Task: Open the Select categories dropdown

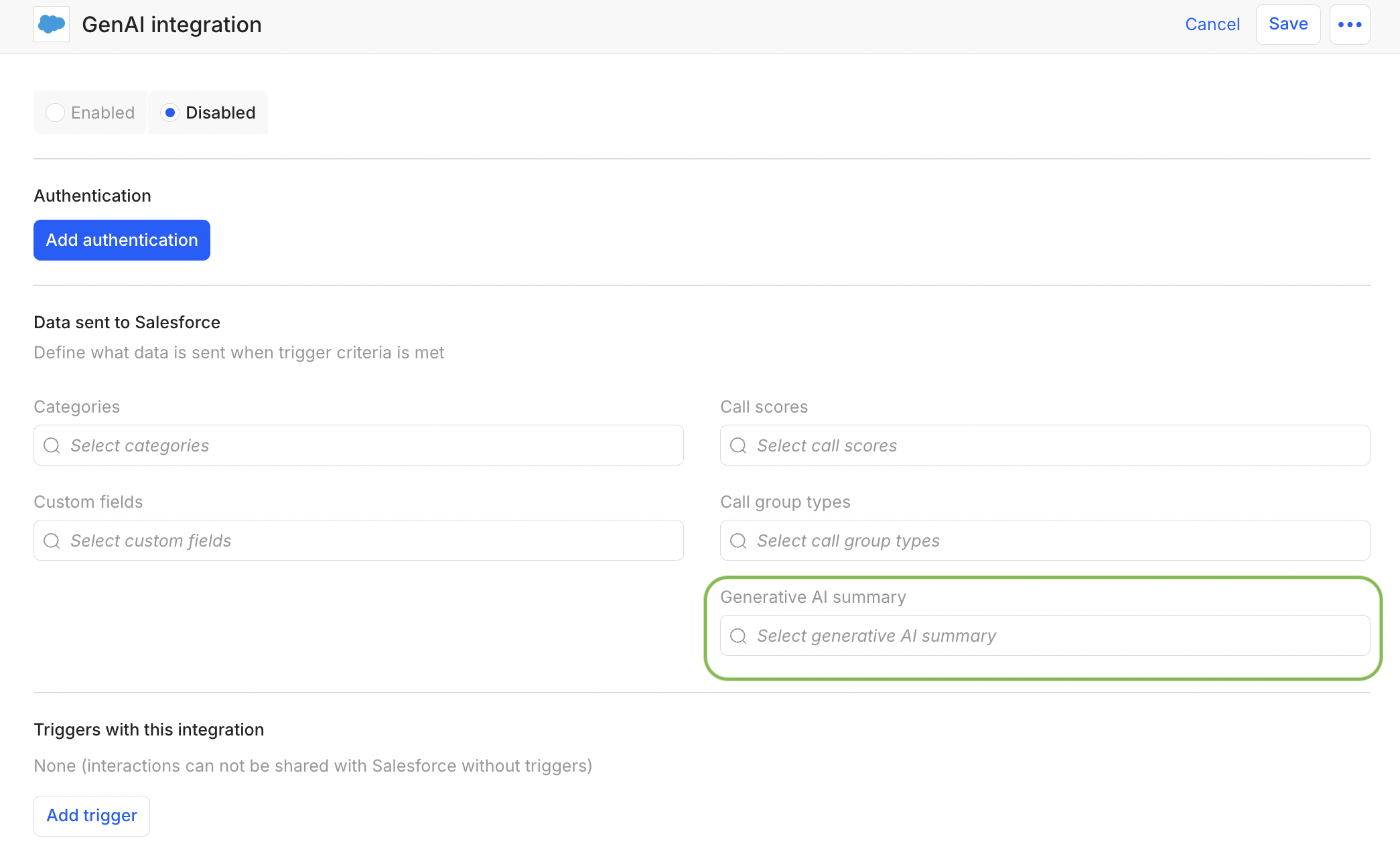Action: [358, 445]
